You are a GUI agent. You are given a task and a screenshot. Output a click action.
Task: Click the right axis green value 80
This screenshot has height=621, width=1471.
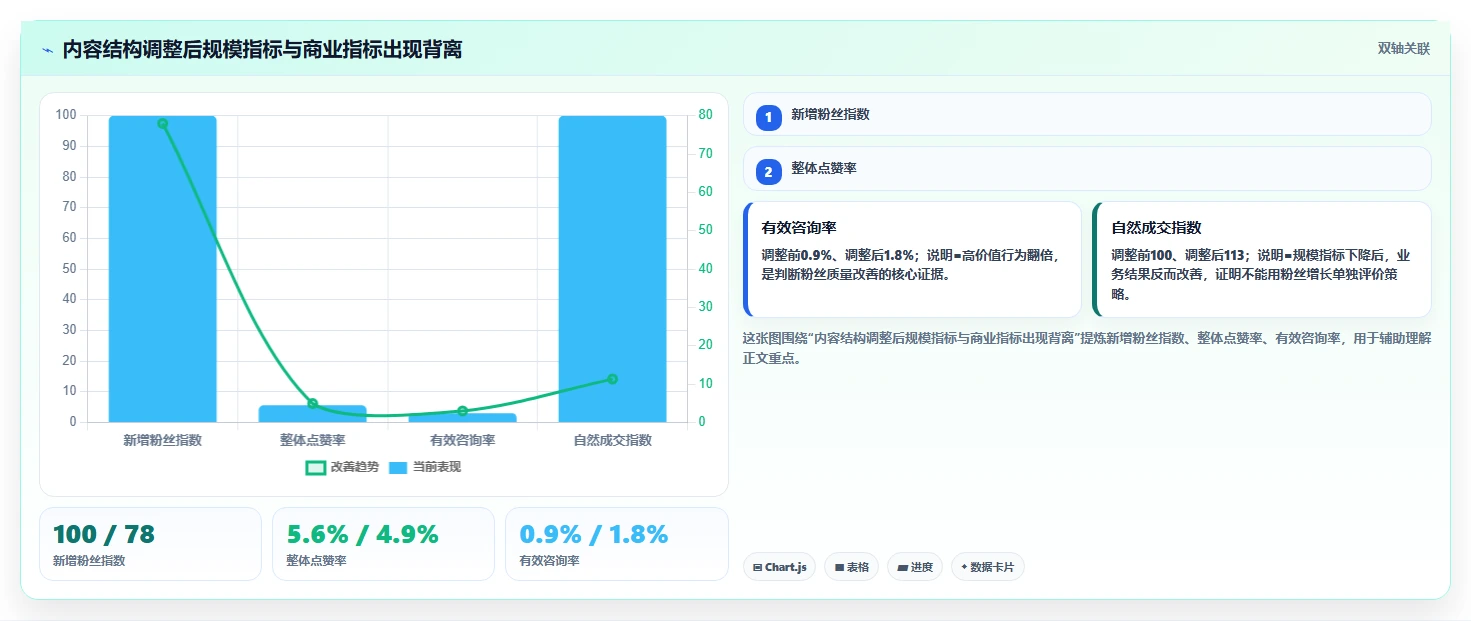(705, 115)
